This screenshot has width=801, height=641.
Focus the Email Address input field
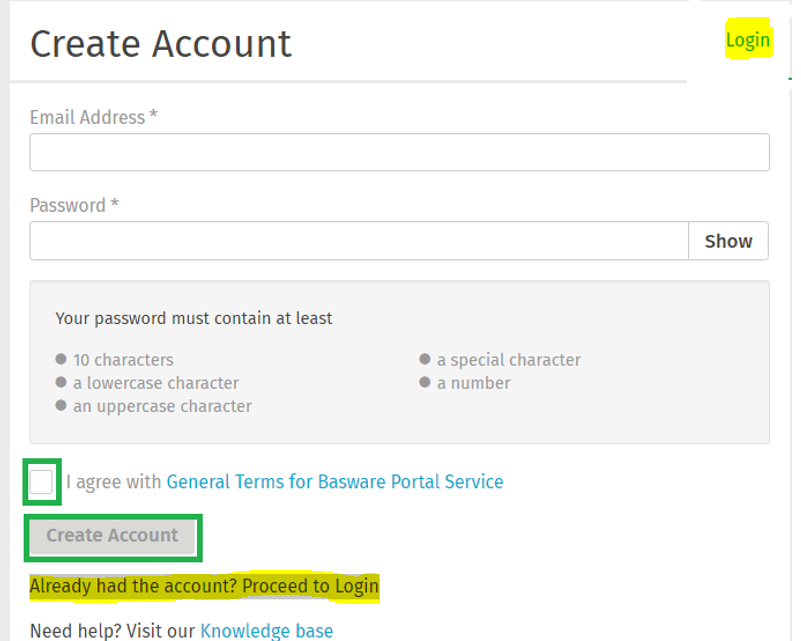click(x=399, y=152)
